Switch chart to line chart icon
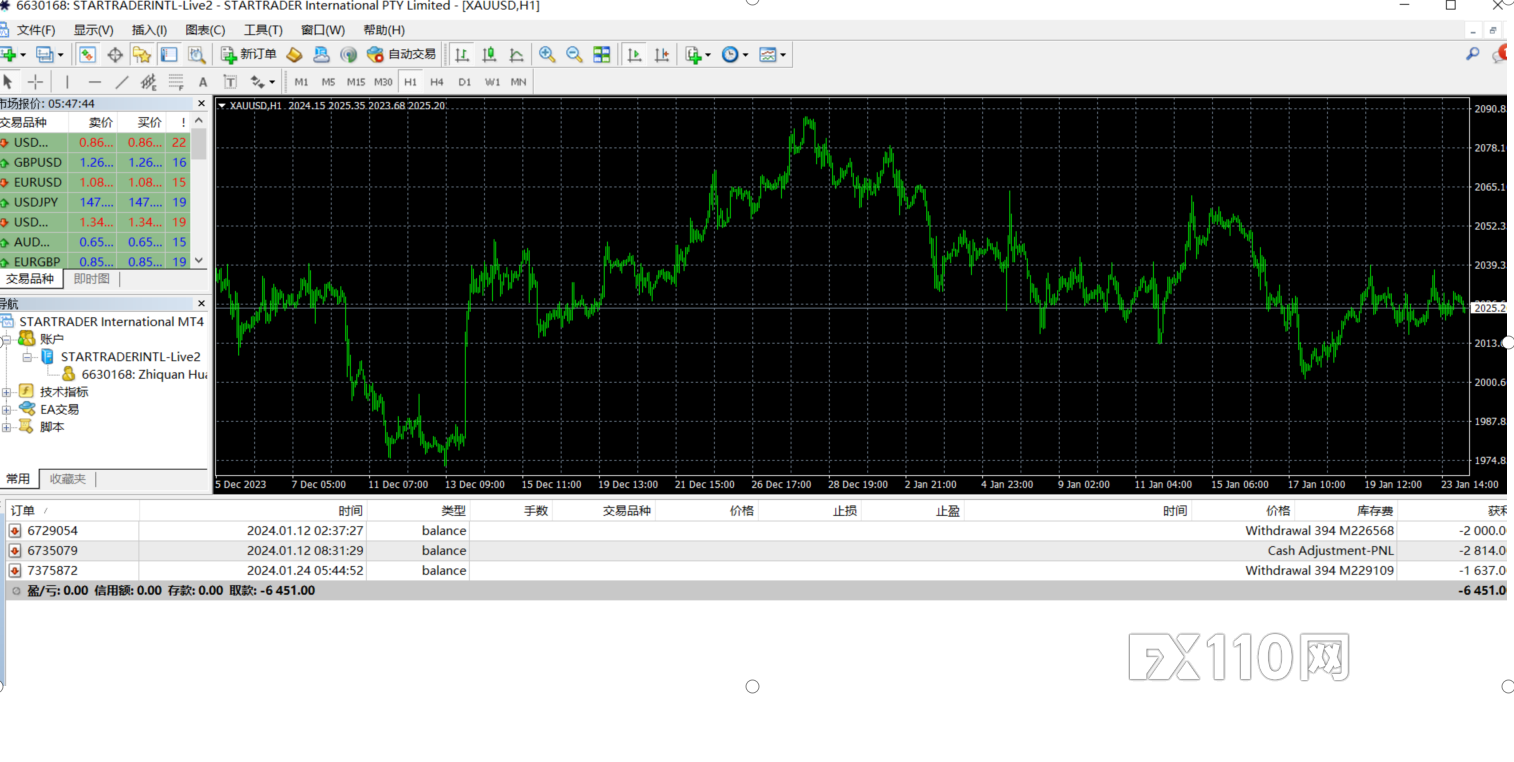 click(x=516, y=54)
